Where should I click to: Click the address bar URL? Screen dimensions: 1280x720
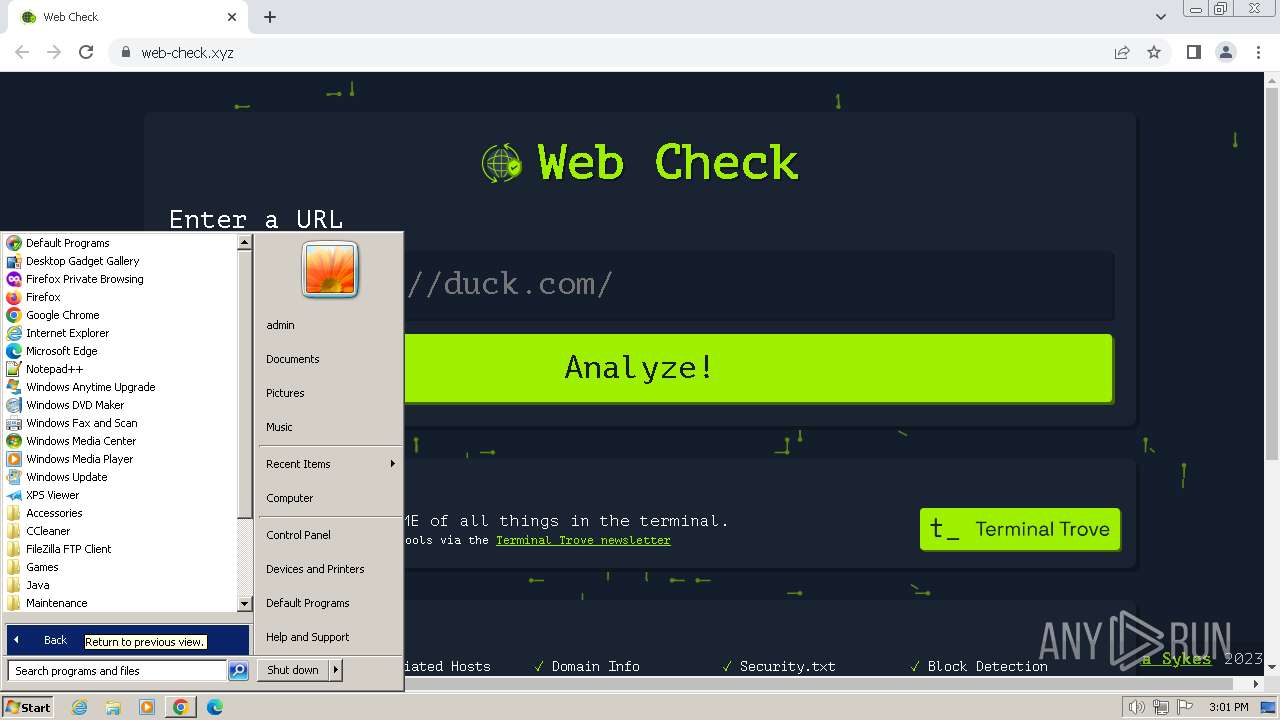(x=187, y=52)
